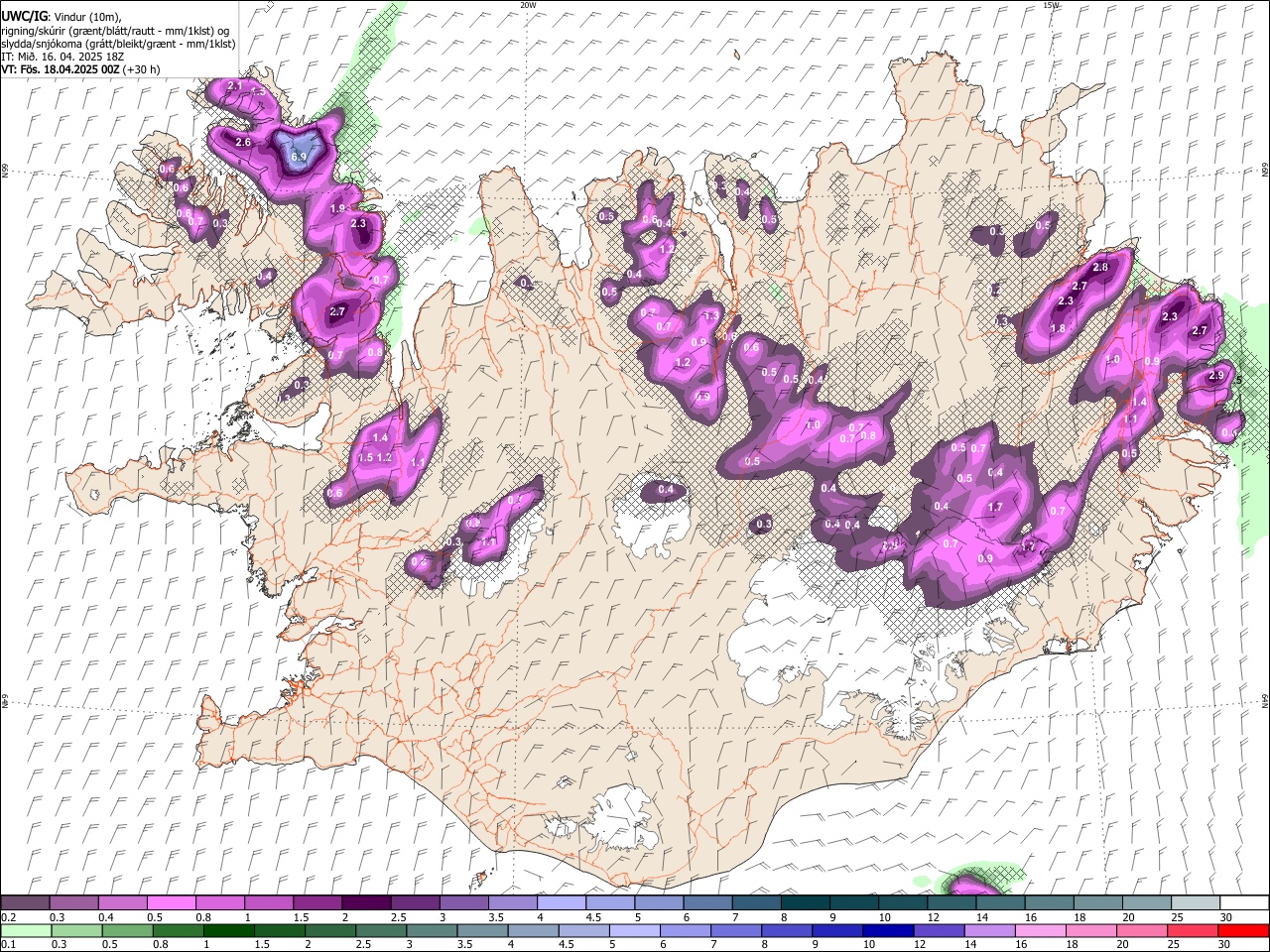Select the dark teal 8 swatch in upper legend
This screenshot has height=952, width=1270.
[804, 902]
